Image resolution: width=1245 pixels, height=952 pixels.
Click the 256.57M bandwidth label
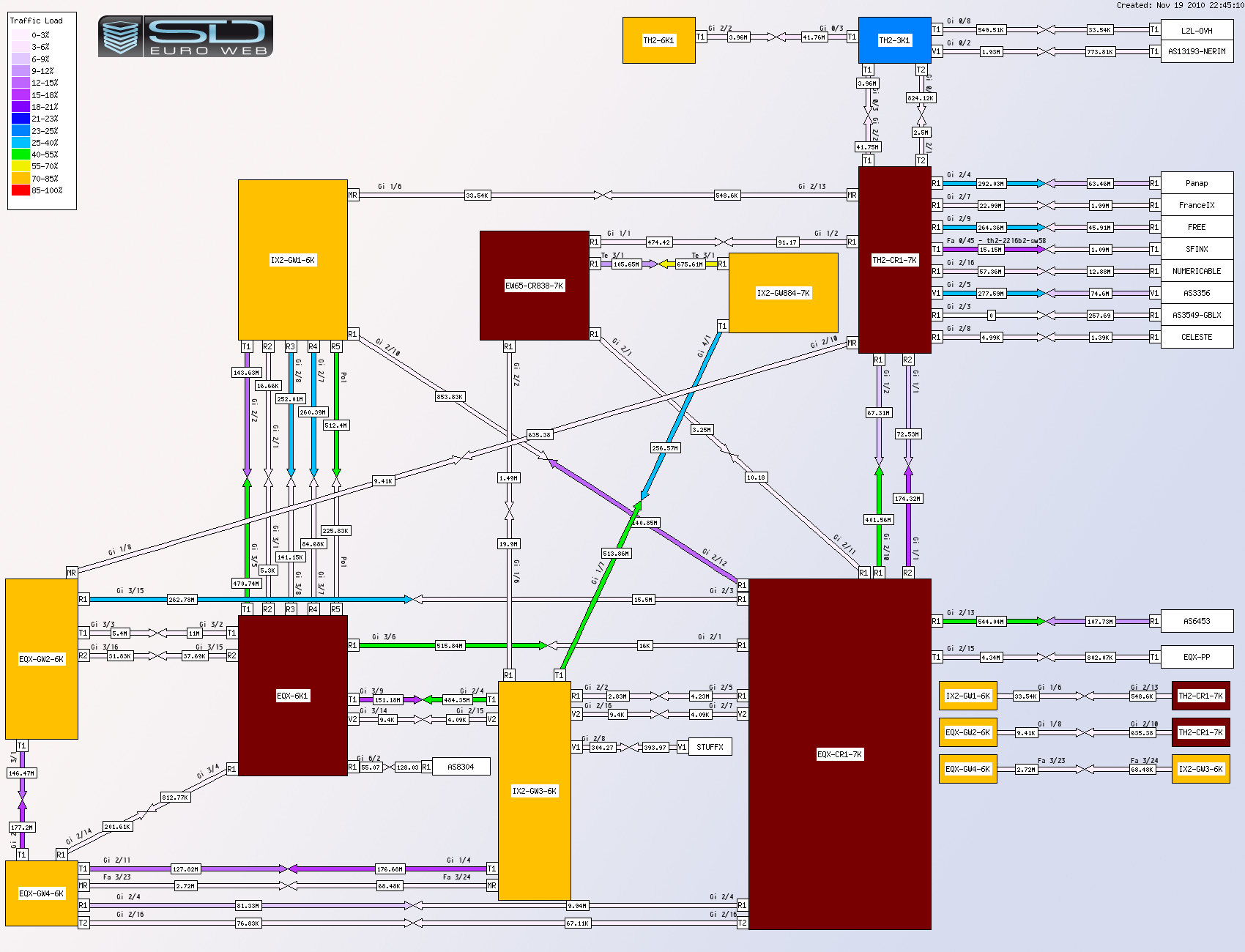point(666,448)
